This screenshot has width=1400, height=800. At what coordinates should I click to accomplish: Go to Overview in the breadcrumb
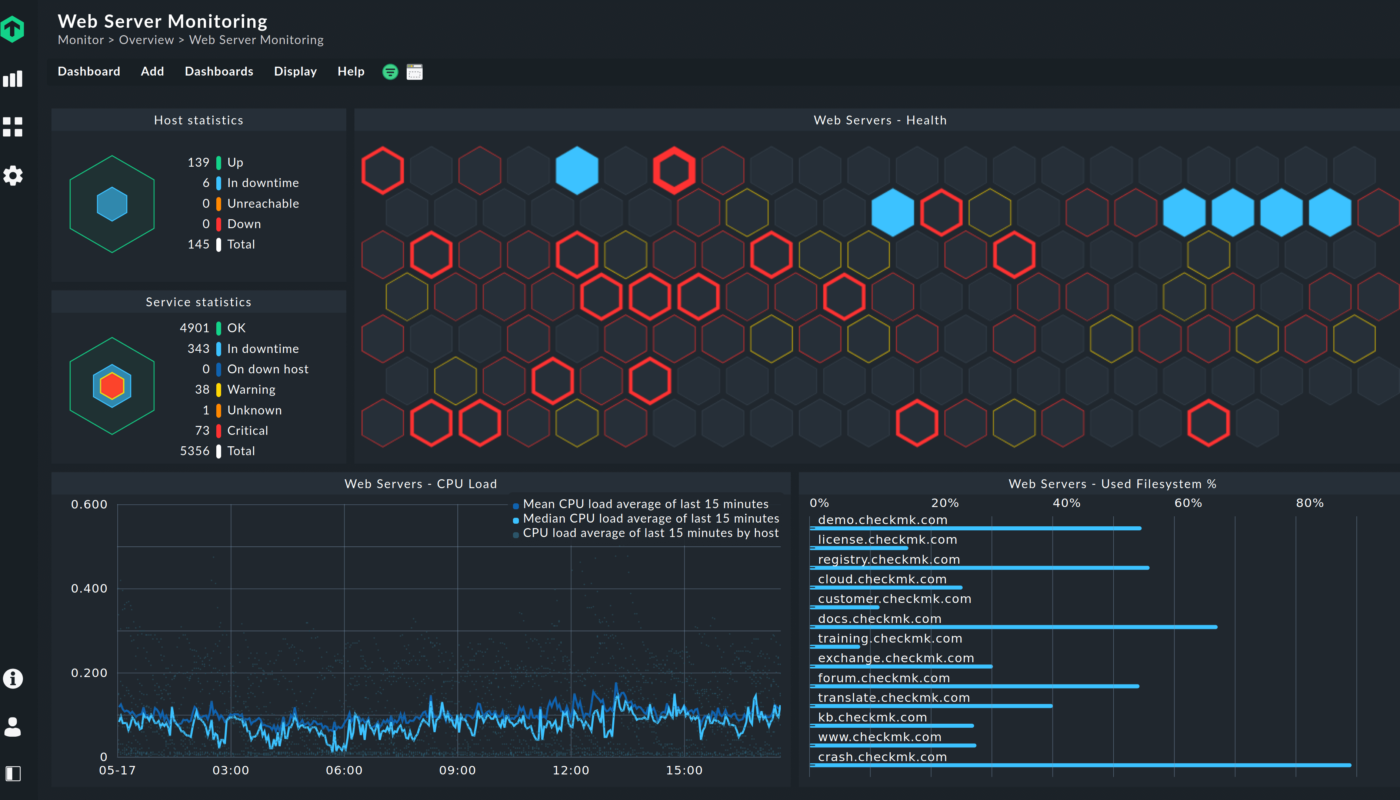tap(146, 41)
